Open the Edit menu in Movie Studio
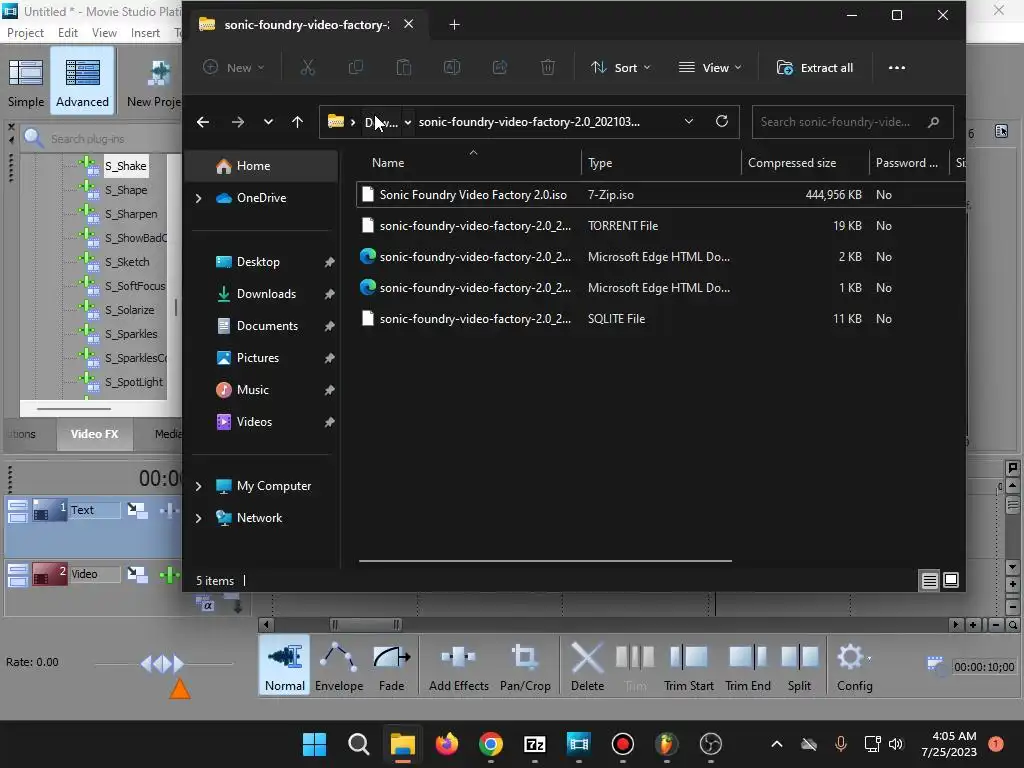The image size is (1024, 768). click(68, 33)
